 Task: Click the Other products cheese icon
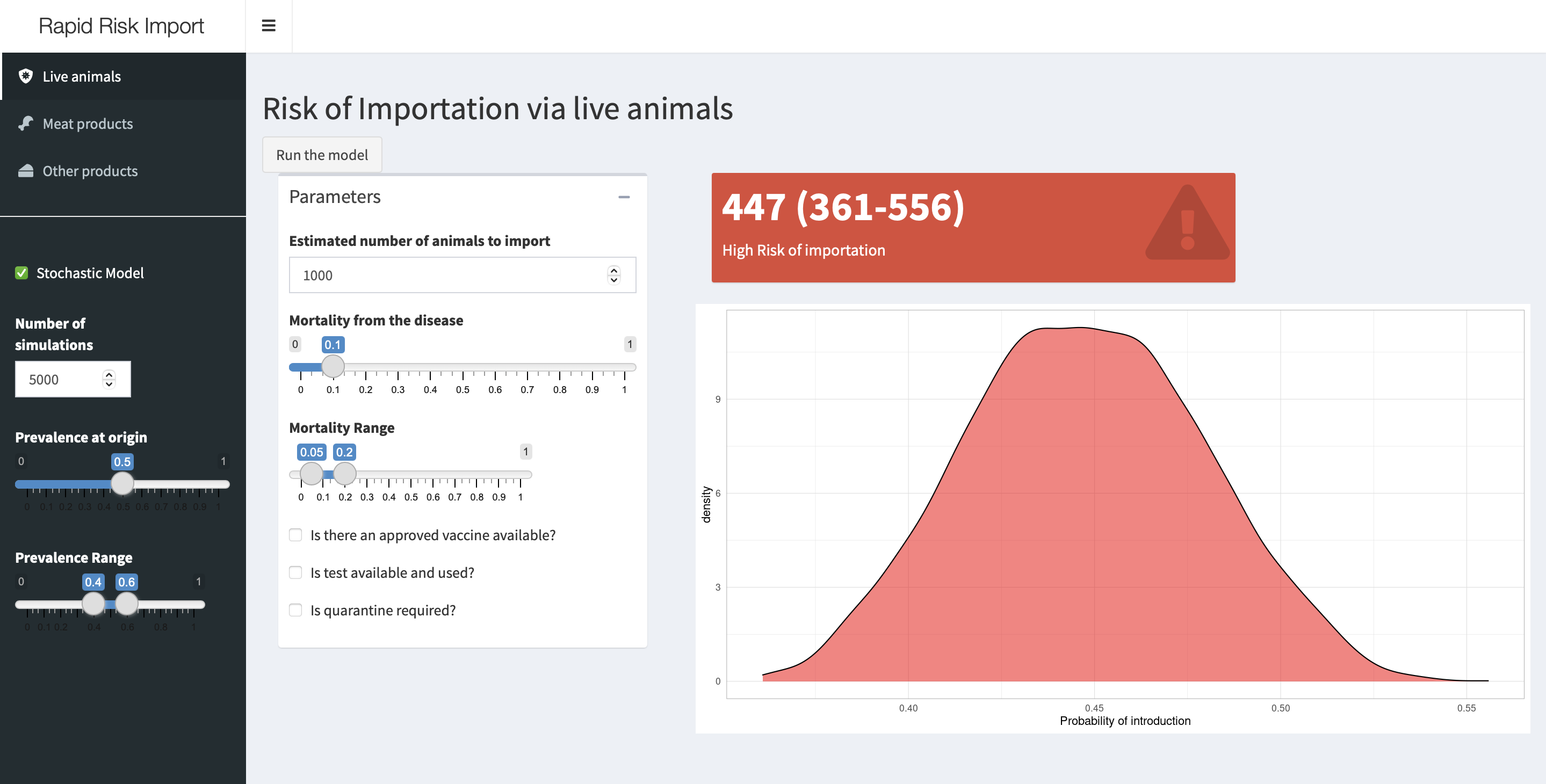(x=26, y=171)
